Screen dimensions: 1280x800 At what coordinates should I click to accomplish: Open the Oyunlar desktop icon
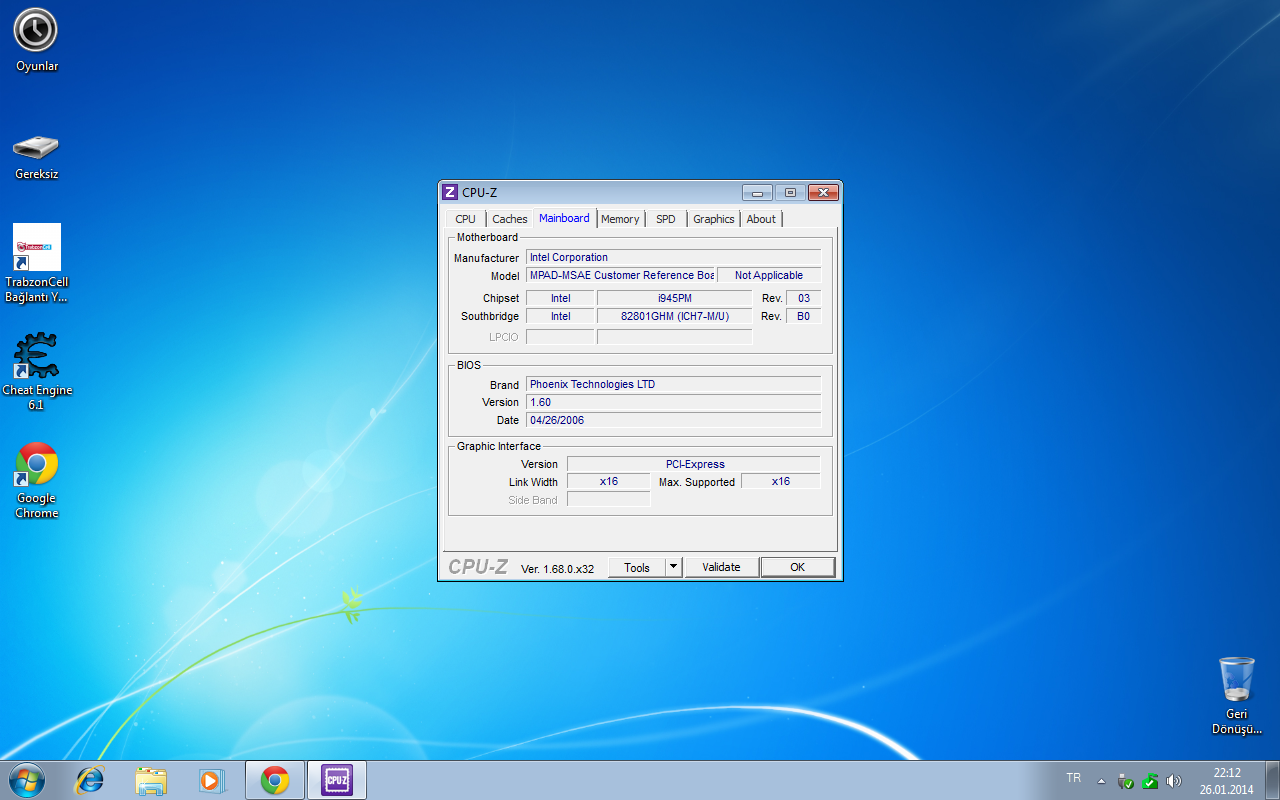[x=36, y=40]
